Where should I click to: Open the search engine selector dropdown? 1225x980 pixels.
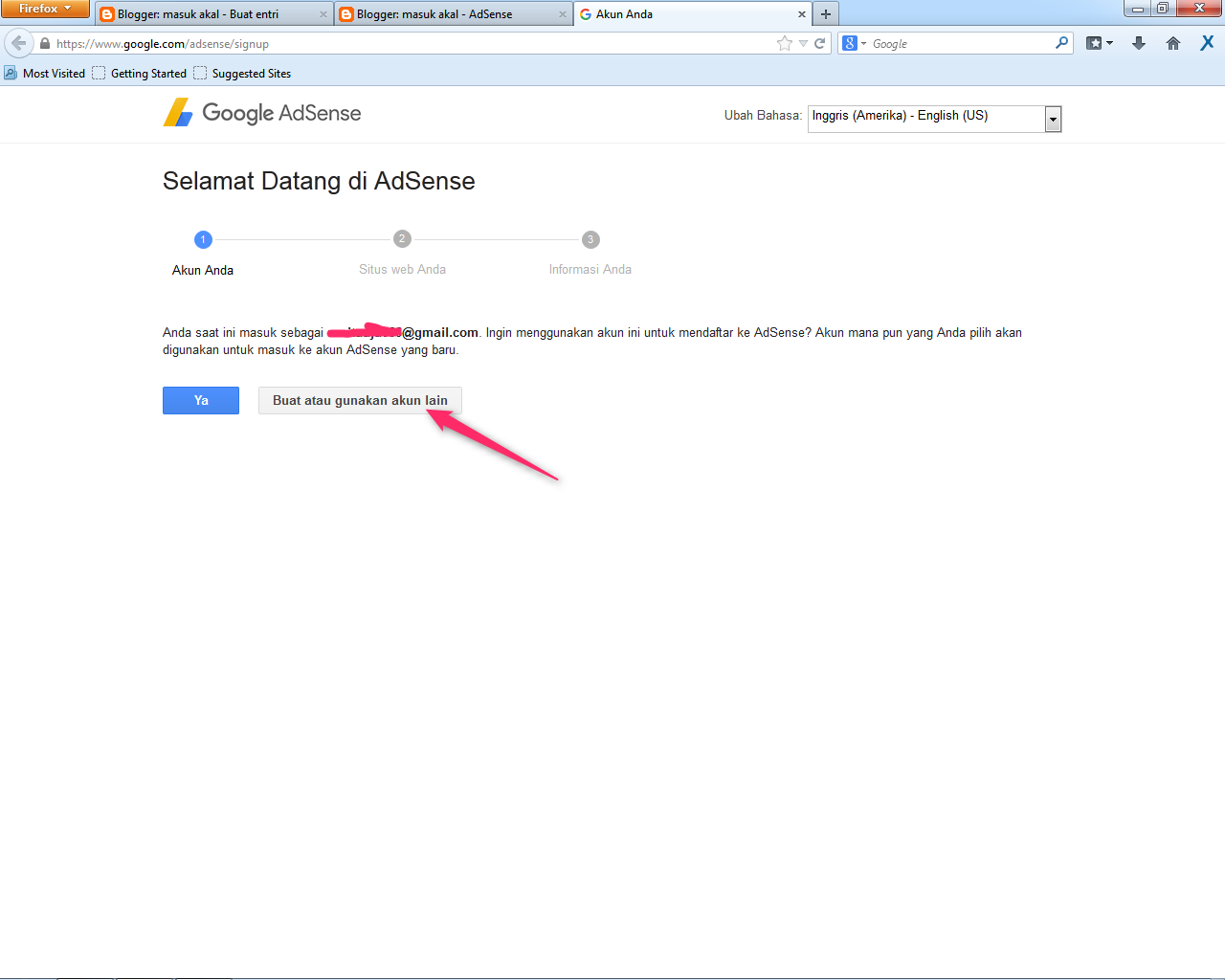[853, 43]
